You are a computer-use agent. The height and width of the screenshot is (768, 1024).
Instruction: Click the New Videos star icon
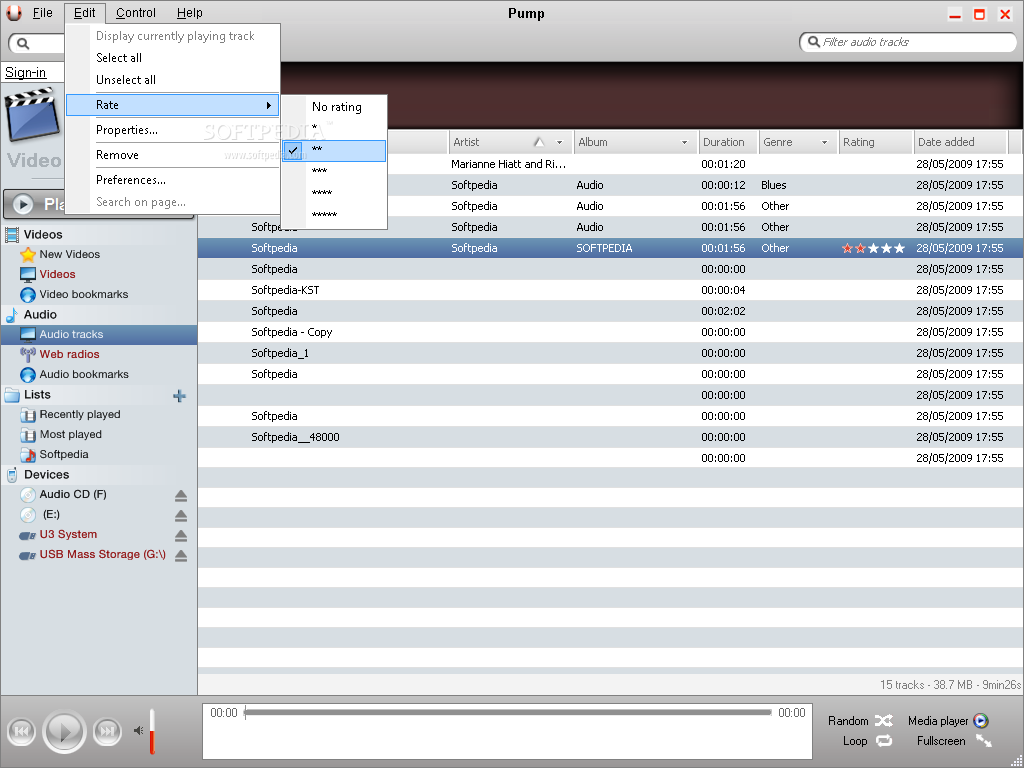tap(28, 254)
